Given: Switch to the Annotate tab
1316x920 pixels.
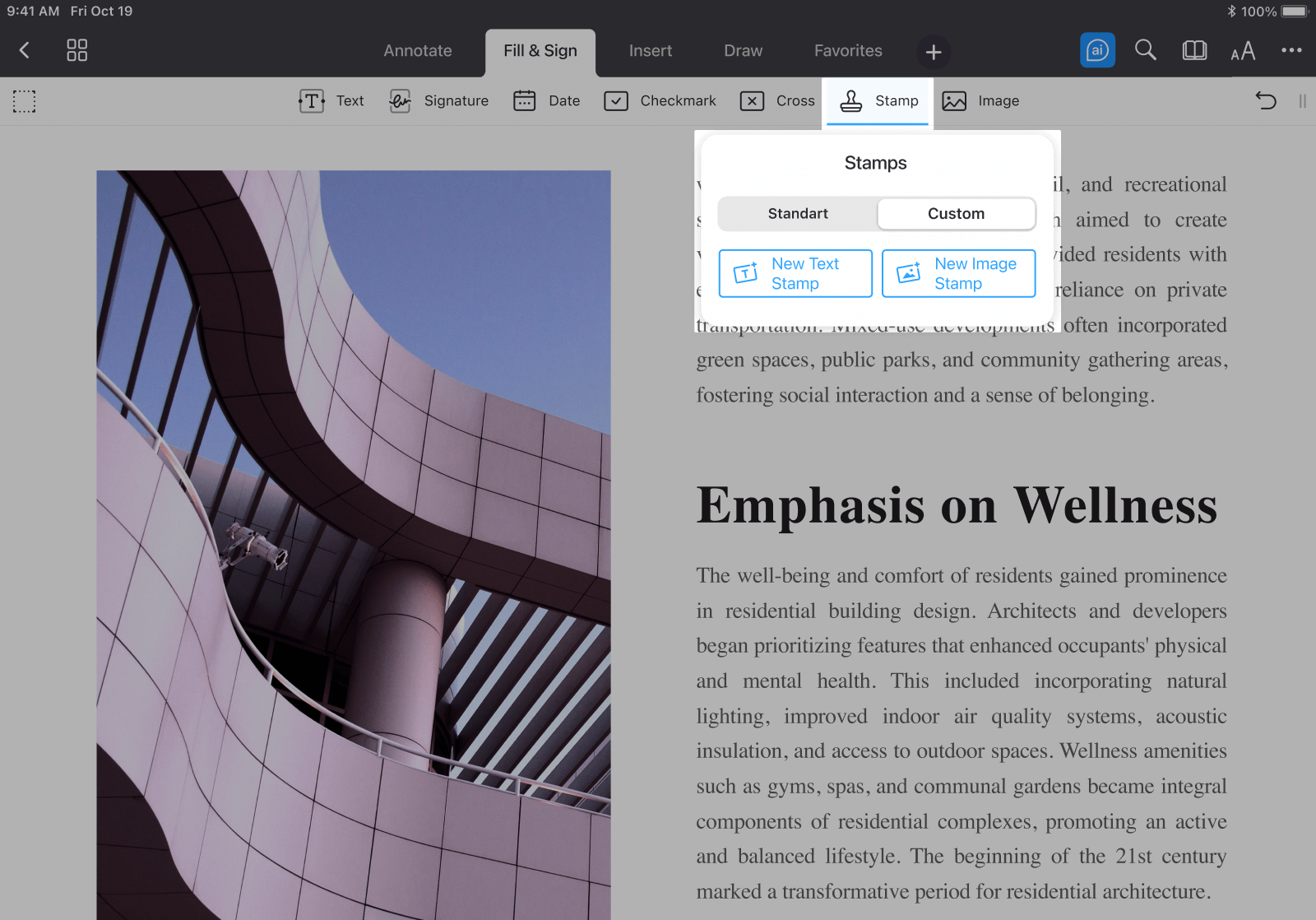Looking at the screenshot, I should coord(417,51).
